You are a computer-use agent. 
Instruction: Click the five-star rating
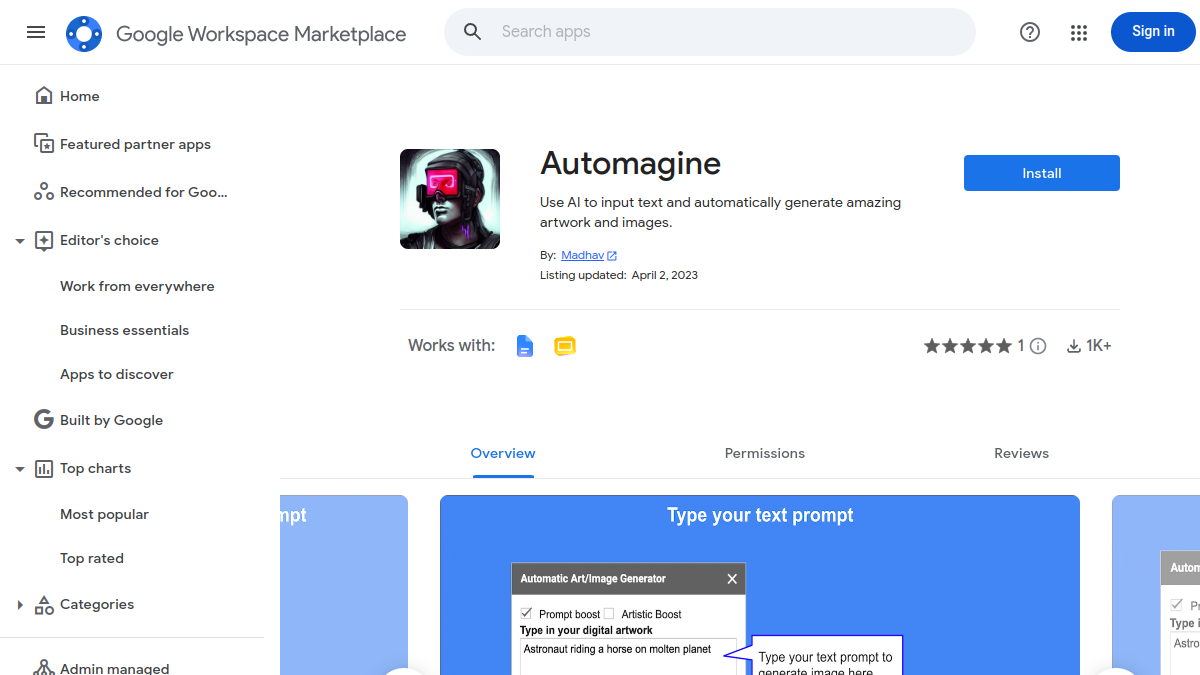pyautogui.click(x=968, y=346)
